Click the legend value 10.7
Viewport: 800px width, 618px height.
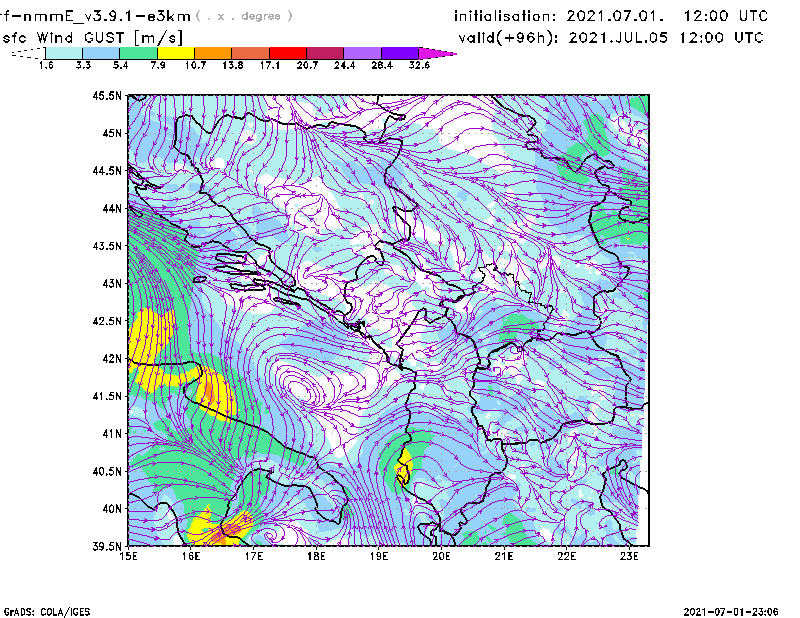[x=195, y=65]
